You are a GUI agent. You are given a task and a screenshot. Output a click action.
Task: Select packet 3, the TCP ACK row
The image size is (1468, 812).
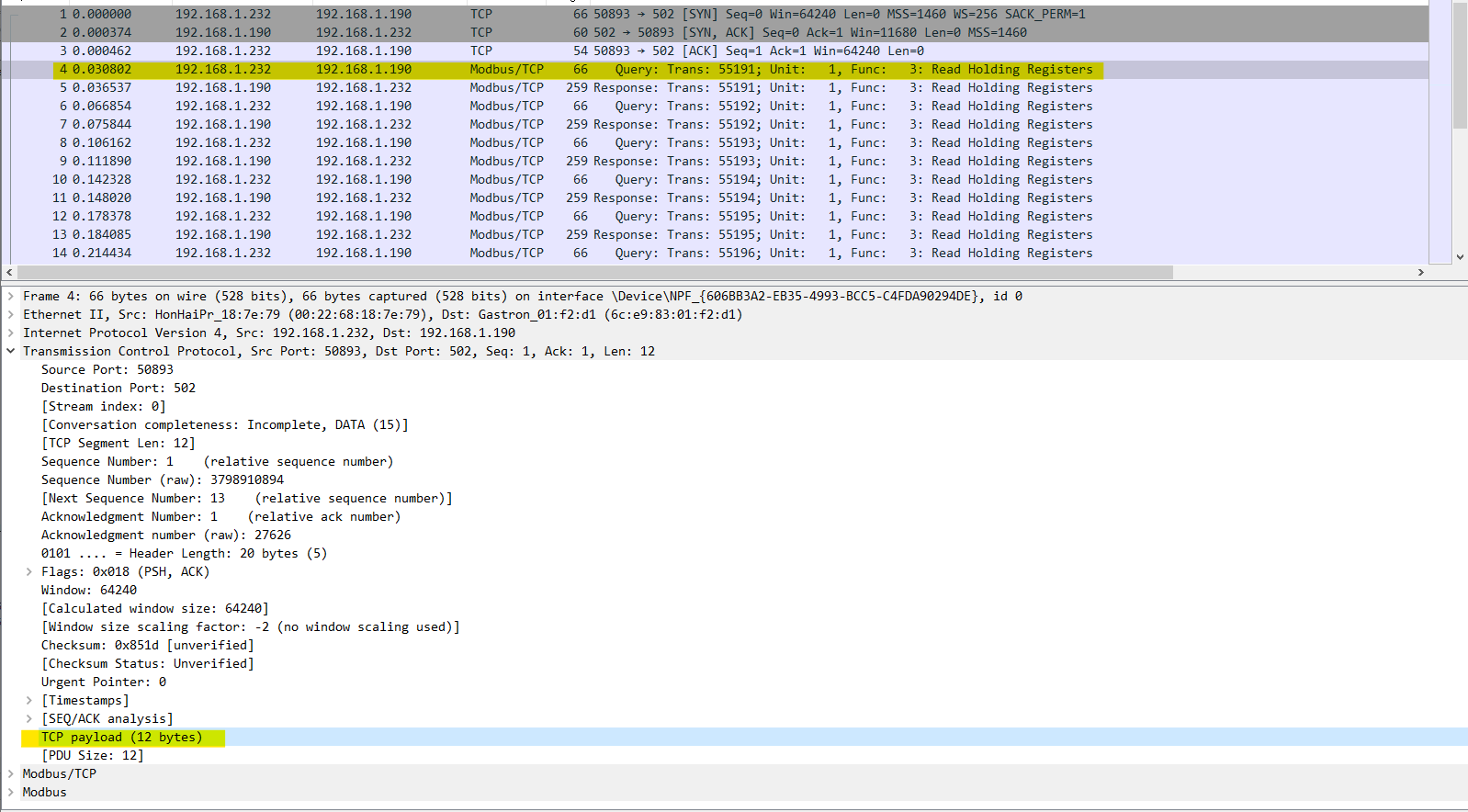point(715,51)
